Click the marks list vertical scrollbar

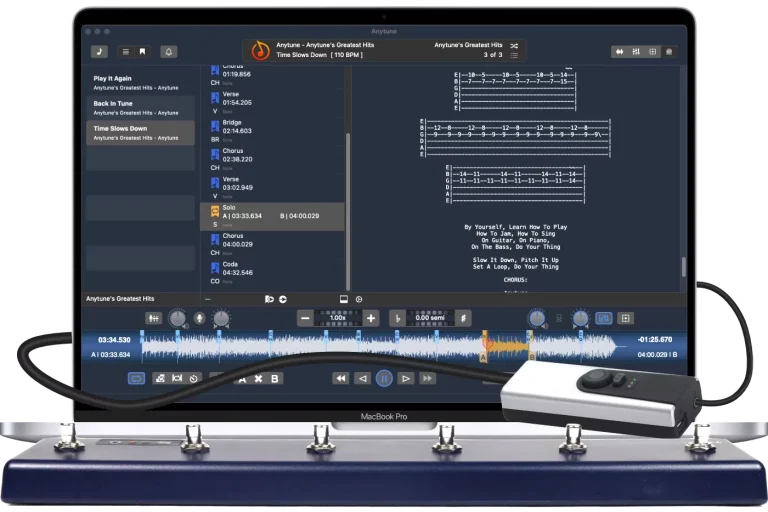coord(348,211)
